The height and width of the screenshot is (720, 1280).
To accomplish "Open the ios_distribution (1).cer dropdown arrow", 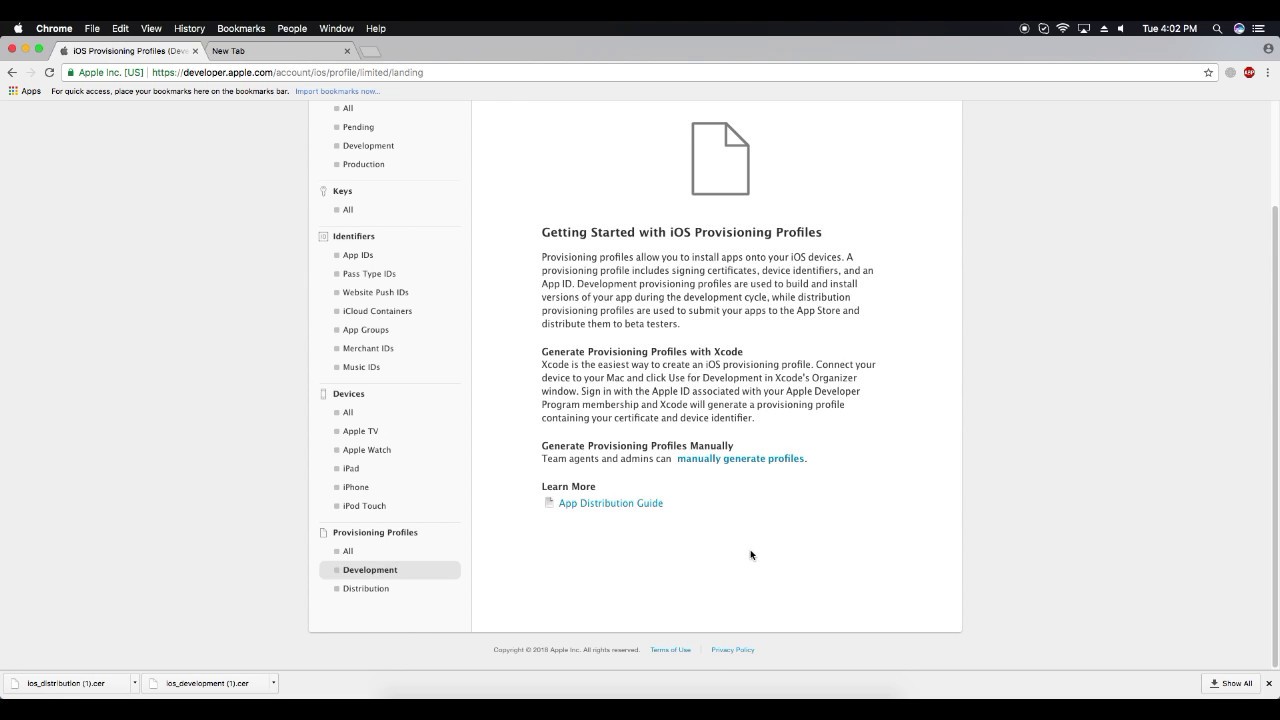I will [134, 683].
